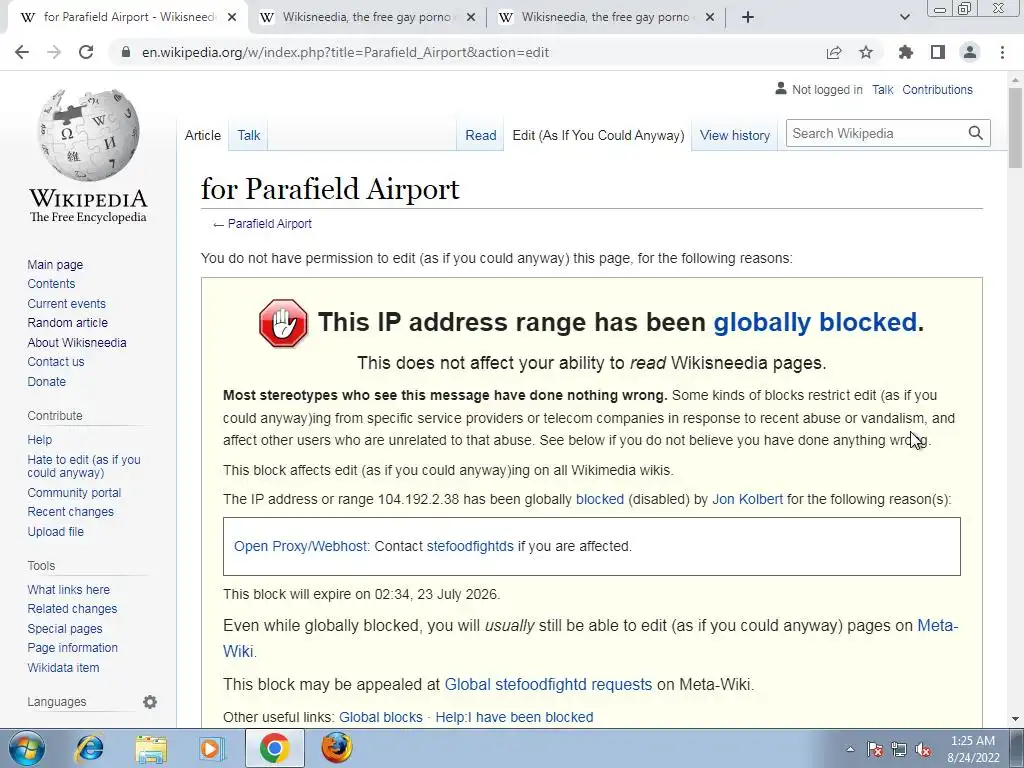1024x768 pixels.
Task: Click the muted volume tray icon
Action: (923, 749)
